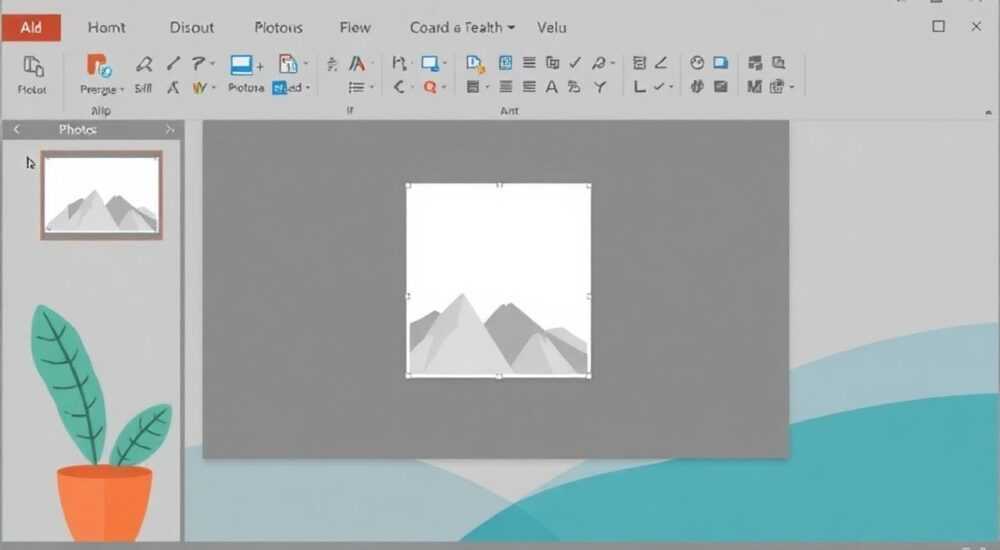Click the round clock-face icon

tap(697, 63)
